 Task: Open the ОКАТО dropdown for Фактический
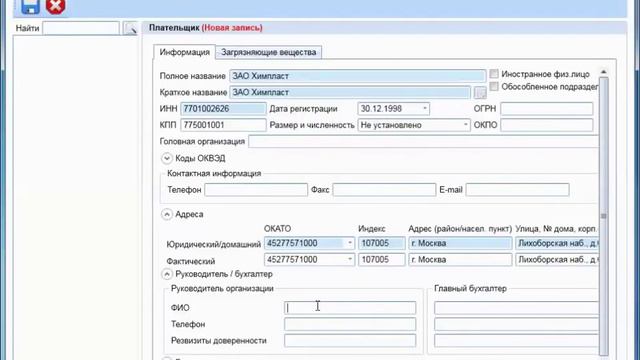pyautogui.click(x=350, y=260)
